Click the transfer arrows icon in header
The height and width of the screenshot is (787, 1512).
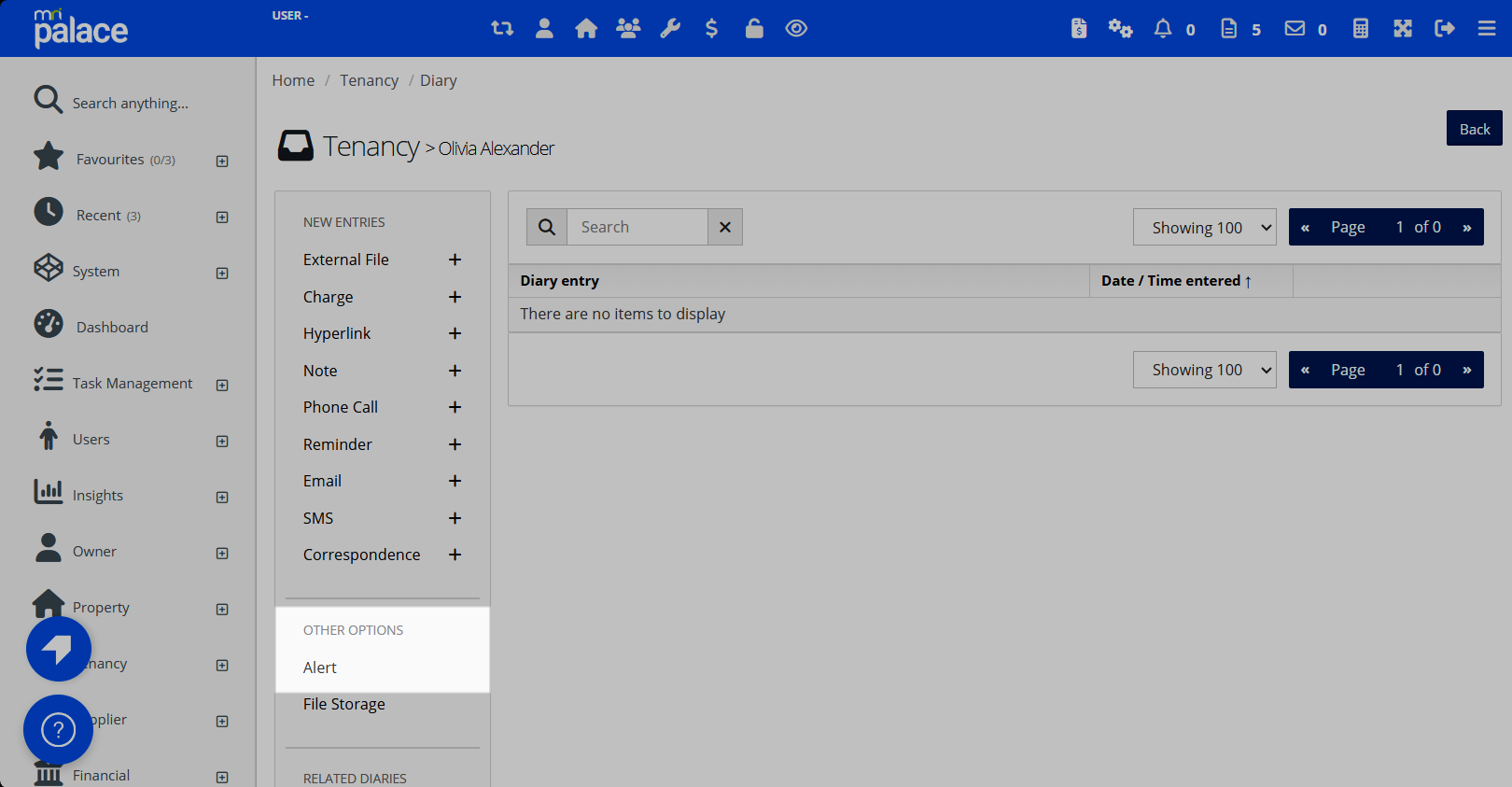[x=502, y=29]
